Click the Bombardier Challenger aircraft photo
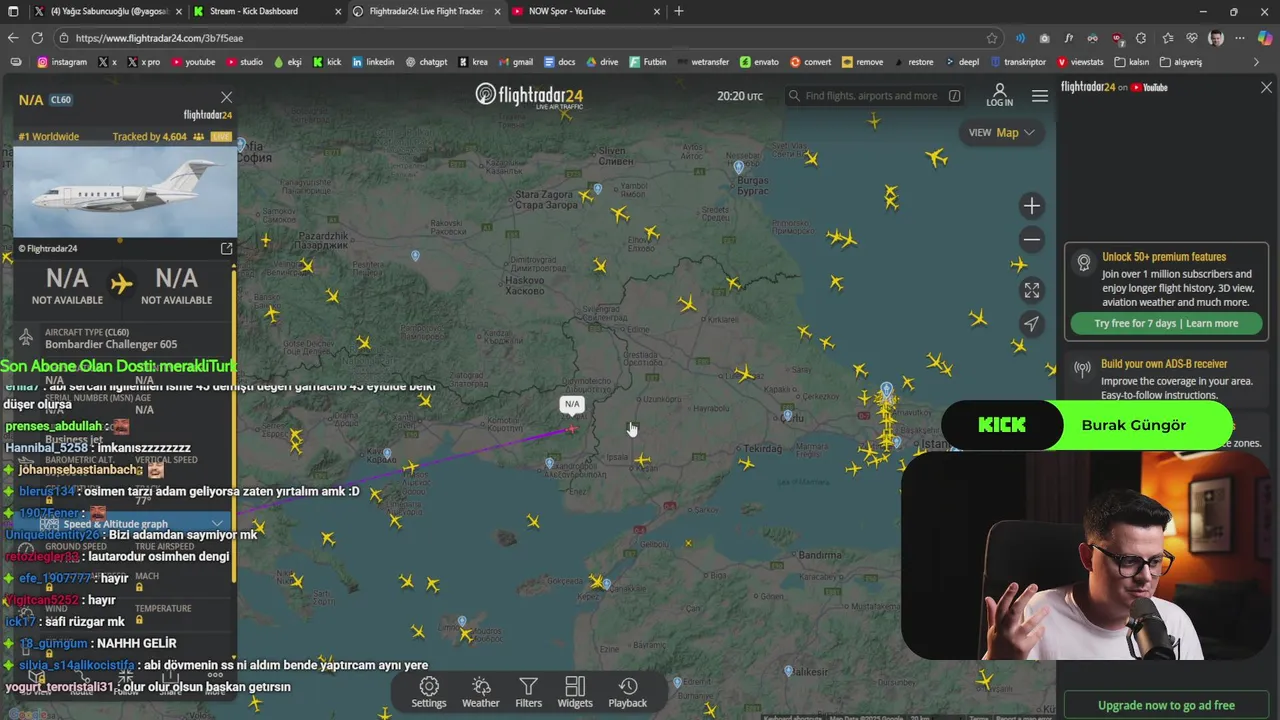 pos(125,192)
